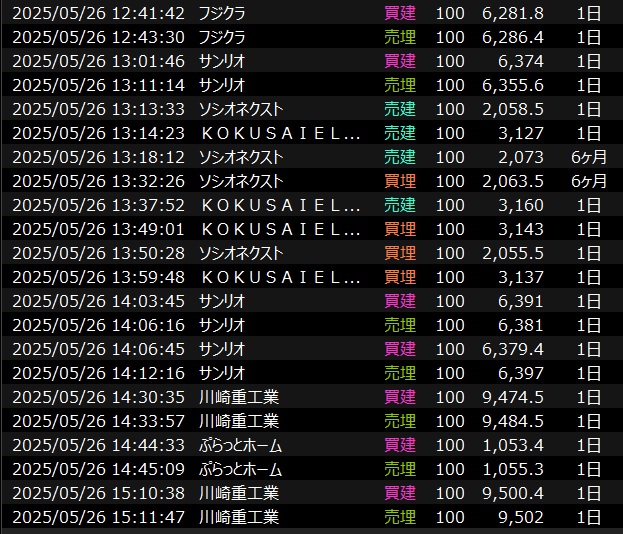The image size is (623, 534).
Task: Click the 6ヶ月 term in the 13:32:26 row
Action: point(589,181)
